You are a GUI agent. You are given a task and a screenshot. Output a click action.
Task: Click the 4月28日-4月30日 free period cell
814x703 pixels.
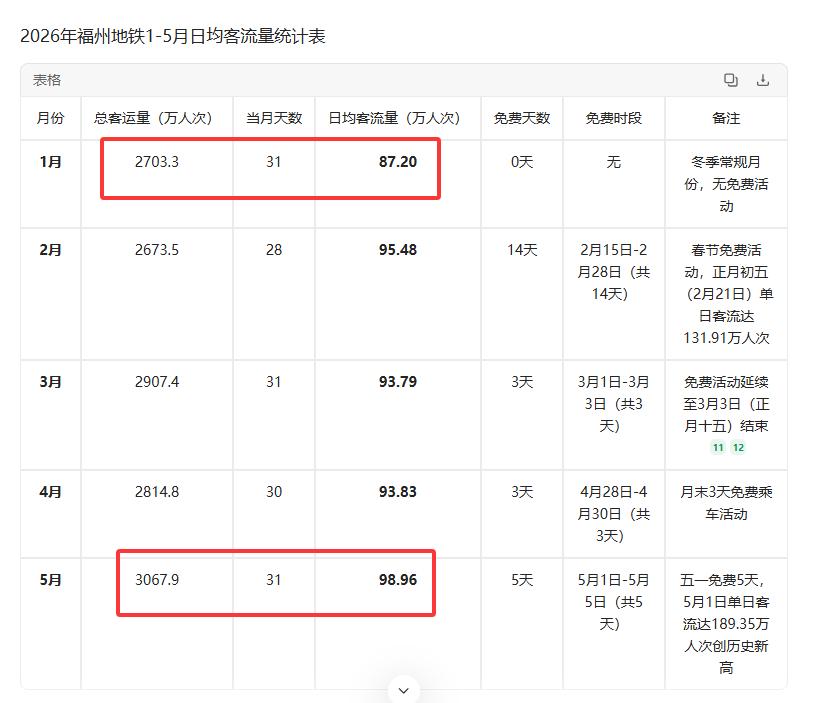tap(614, 513)
